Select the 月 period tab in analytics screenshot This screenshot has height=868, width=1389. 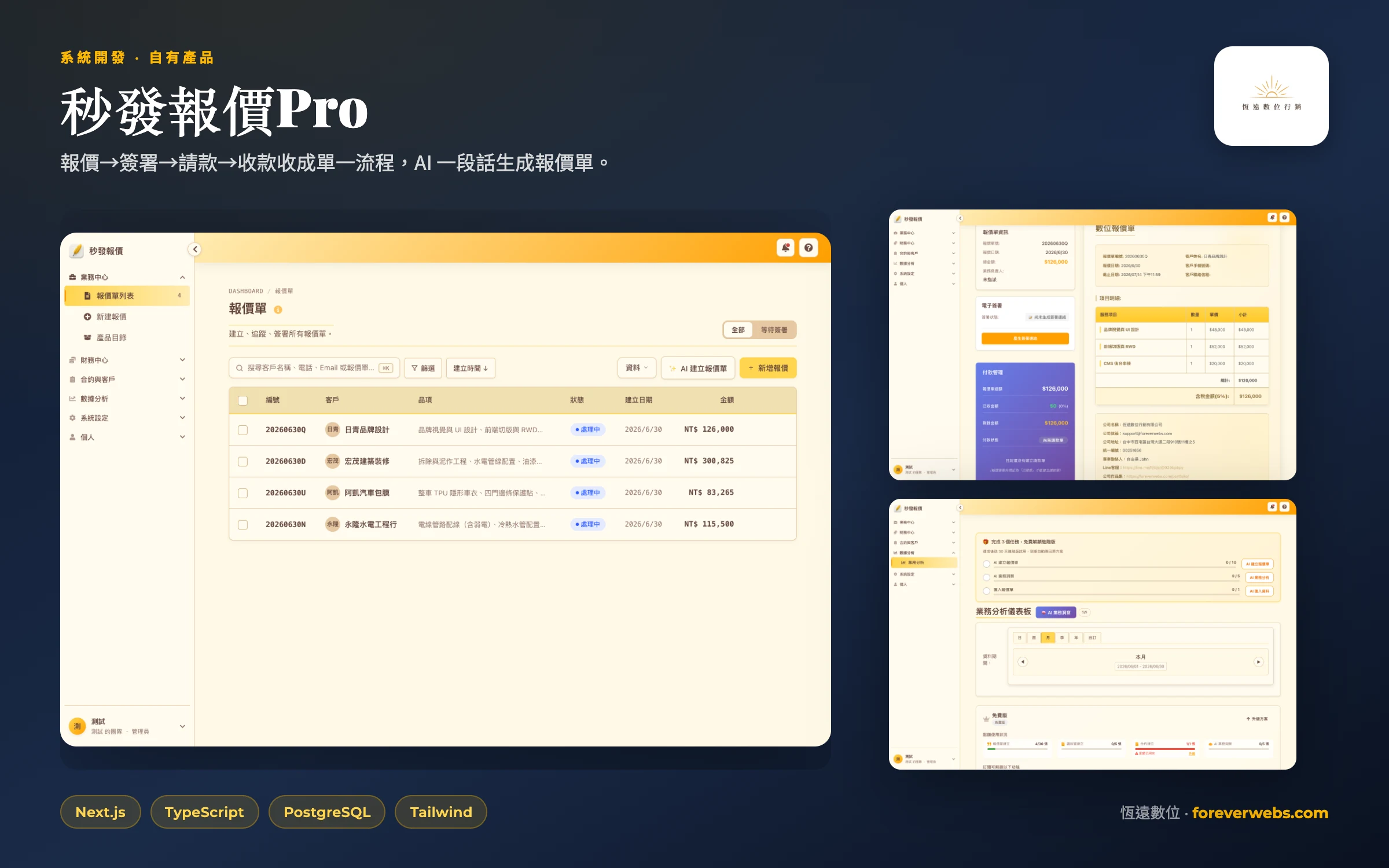pyautogui.click(x=1048, y=638)
